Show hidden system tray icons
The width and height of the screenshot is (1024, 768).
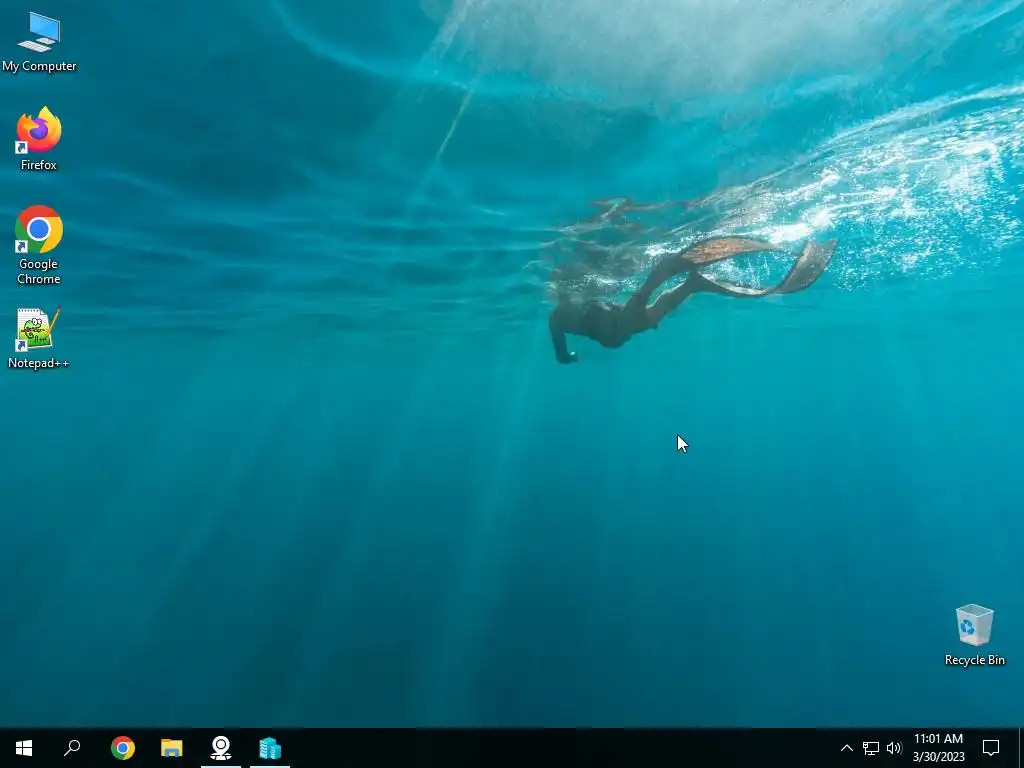[846, 748]
